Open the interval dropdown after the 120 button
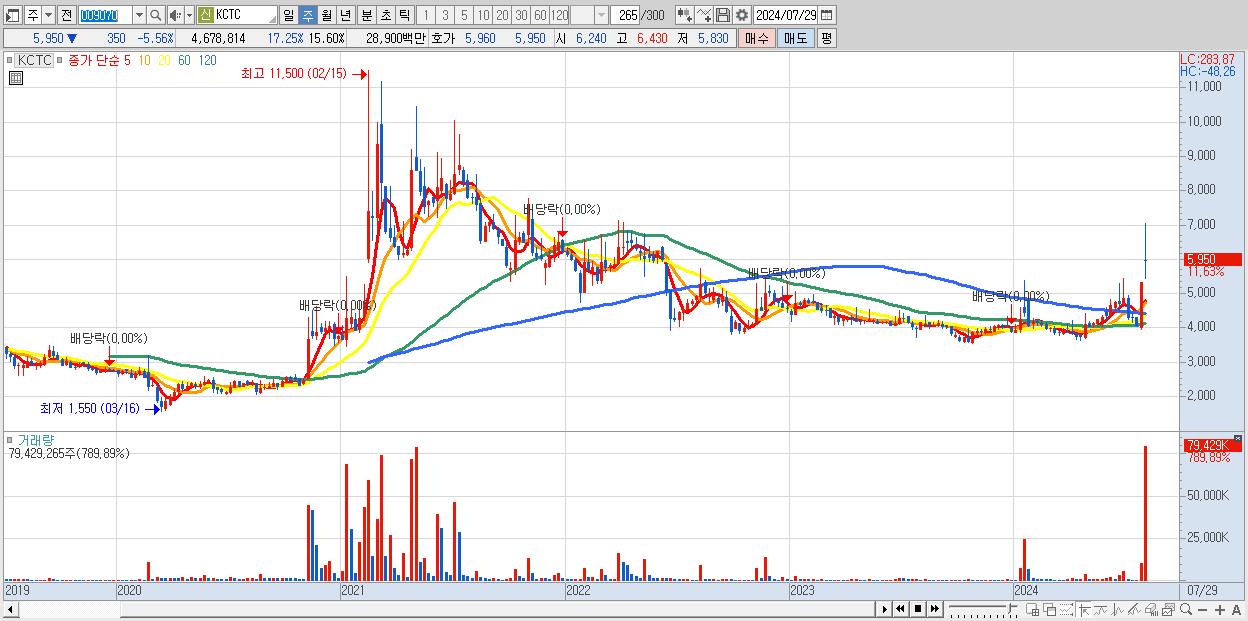The image size is (1248, 621). pyautogui.click(x=602, y=15)
